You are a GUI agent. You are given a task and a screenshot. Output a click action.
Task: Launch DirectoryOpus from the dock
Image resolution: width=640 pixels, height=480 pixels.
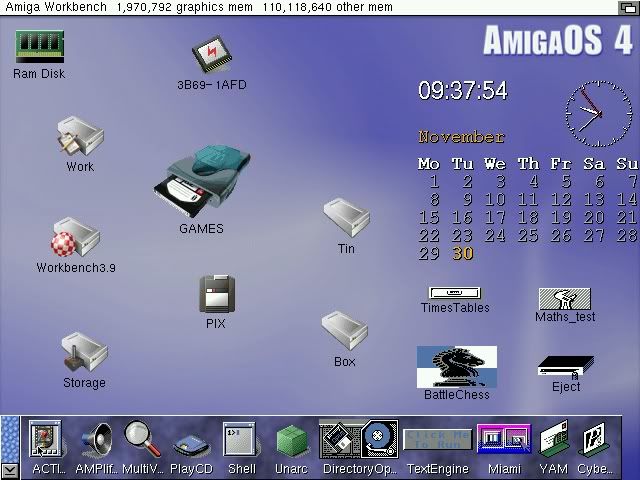click(359, 439)
